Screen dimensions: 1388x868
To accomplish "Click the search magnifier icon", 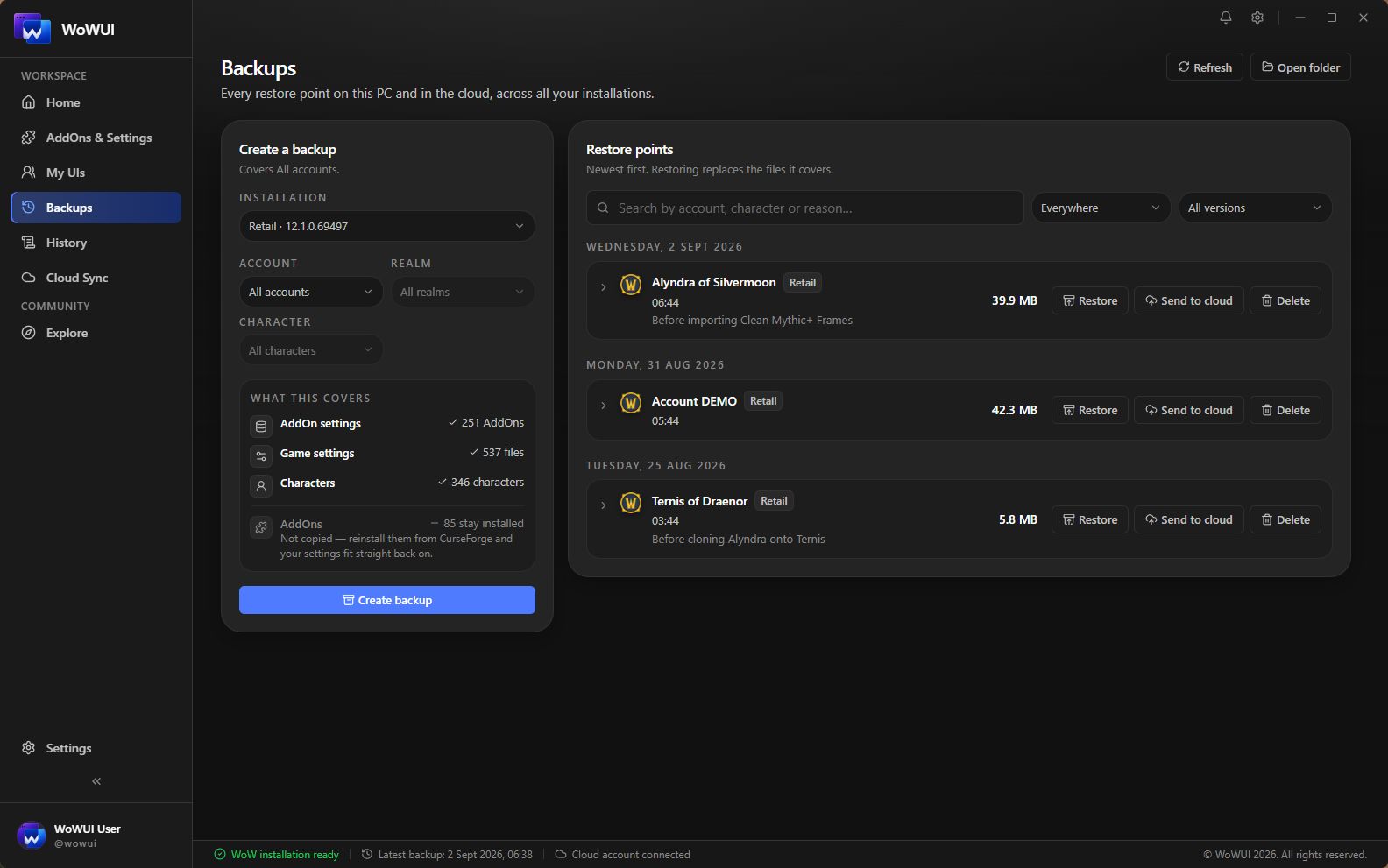I will (x=603, y=208).
